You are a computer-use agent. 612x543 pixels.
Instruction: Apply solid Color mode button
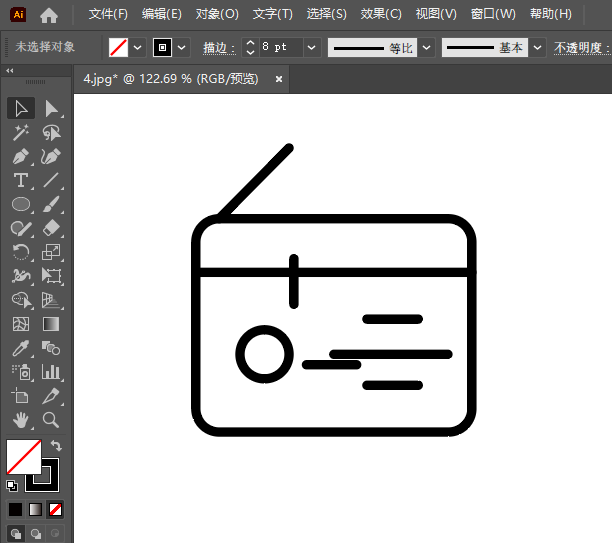pyautogui.click(x=16, y=509)
